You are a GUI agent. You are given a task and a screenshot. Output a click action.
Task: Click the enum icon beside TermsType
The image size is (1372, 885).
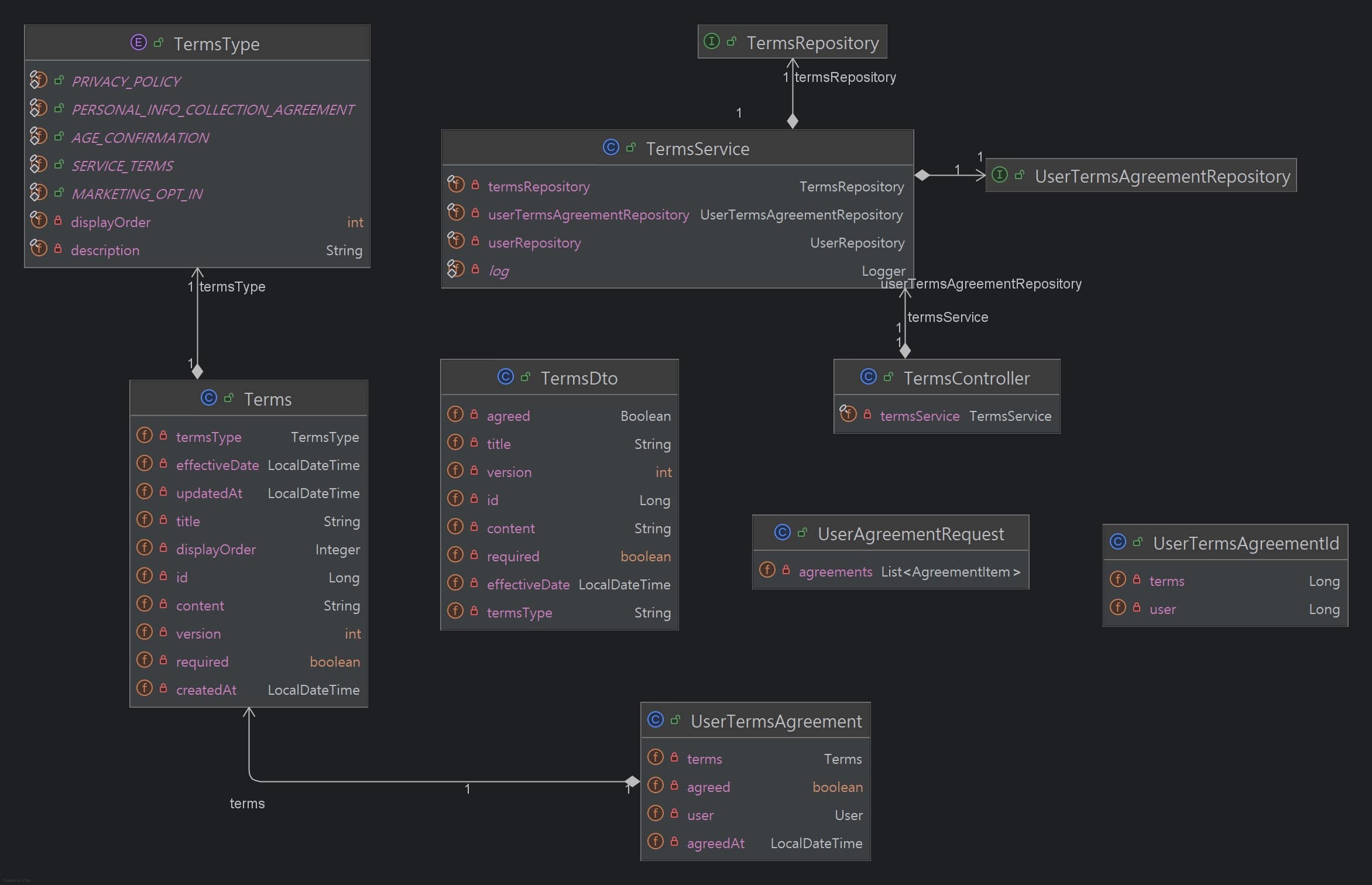[x=138, y=43]
